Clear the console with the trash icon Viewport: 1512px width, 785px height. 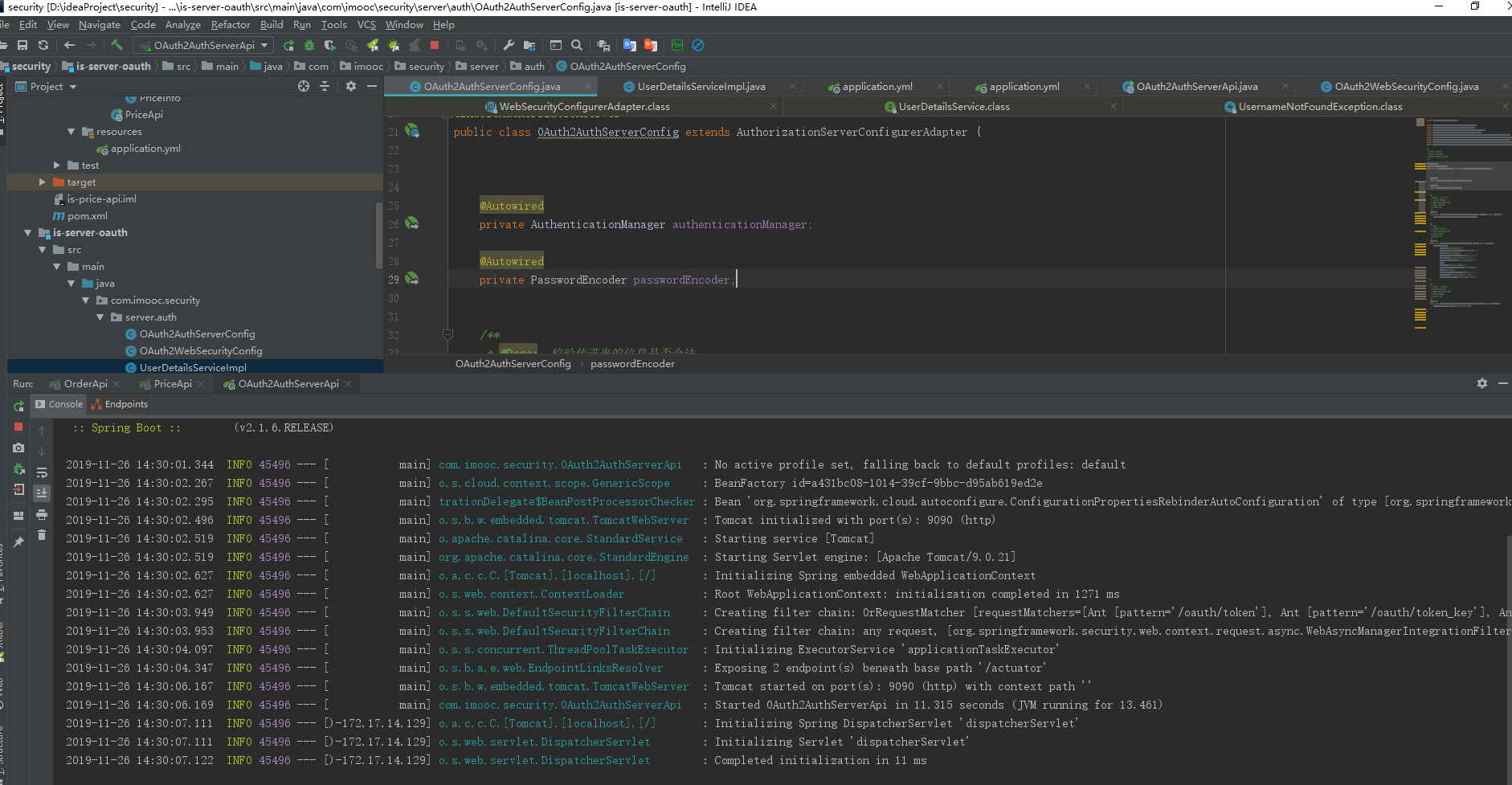[42, 534]
